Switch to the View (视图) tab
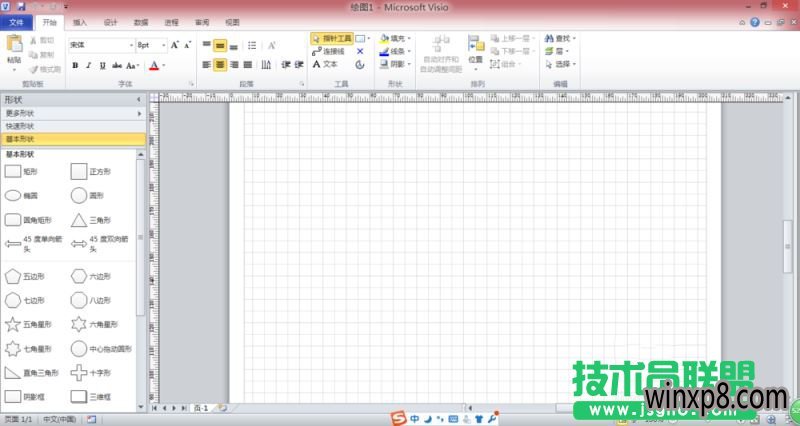 (x=233, y=22)
